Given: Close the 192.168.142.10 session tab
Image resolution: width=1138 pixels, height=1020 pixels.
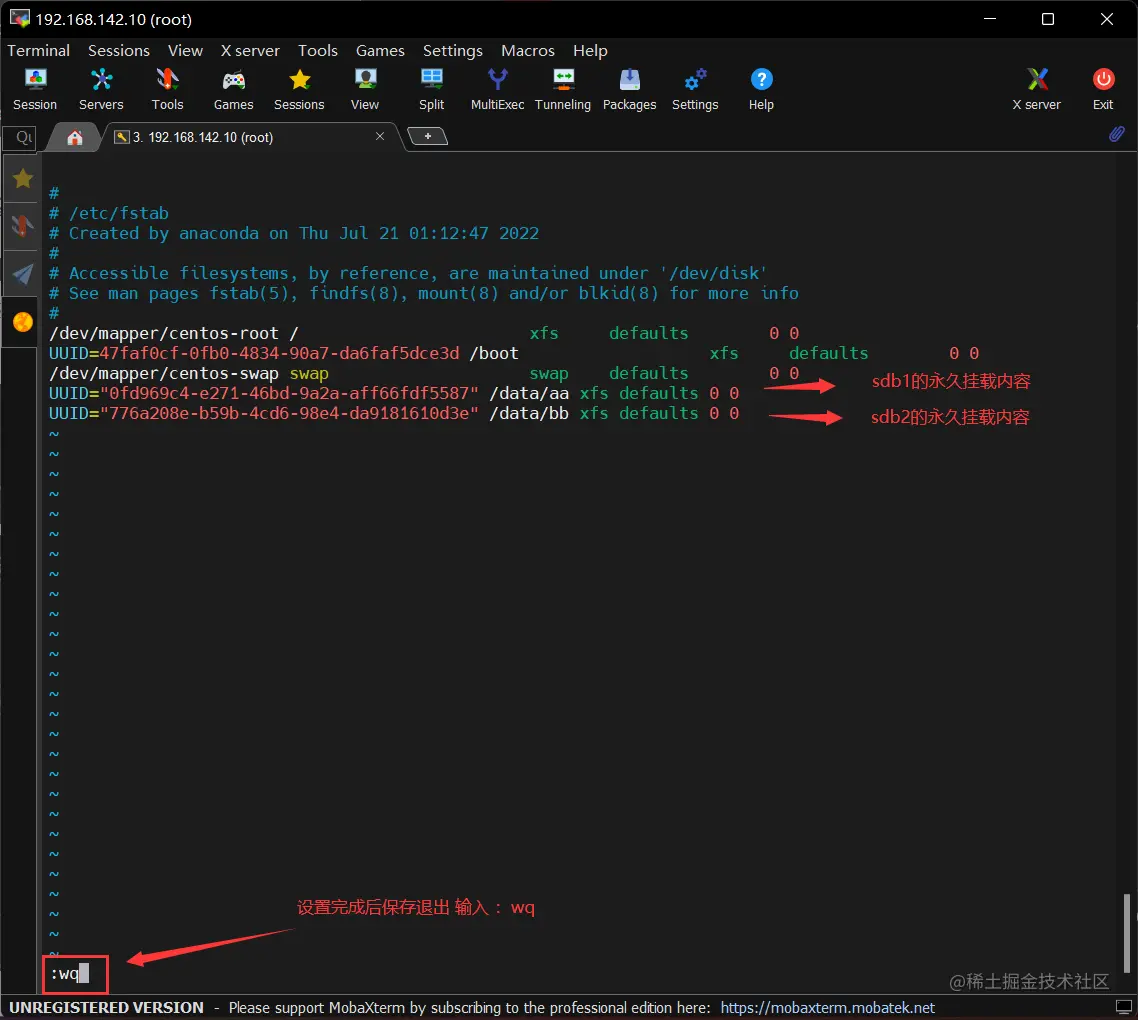Looking at the screenshot, I should (x=380, y=136).
